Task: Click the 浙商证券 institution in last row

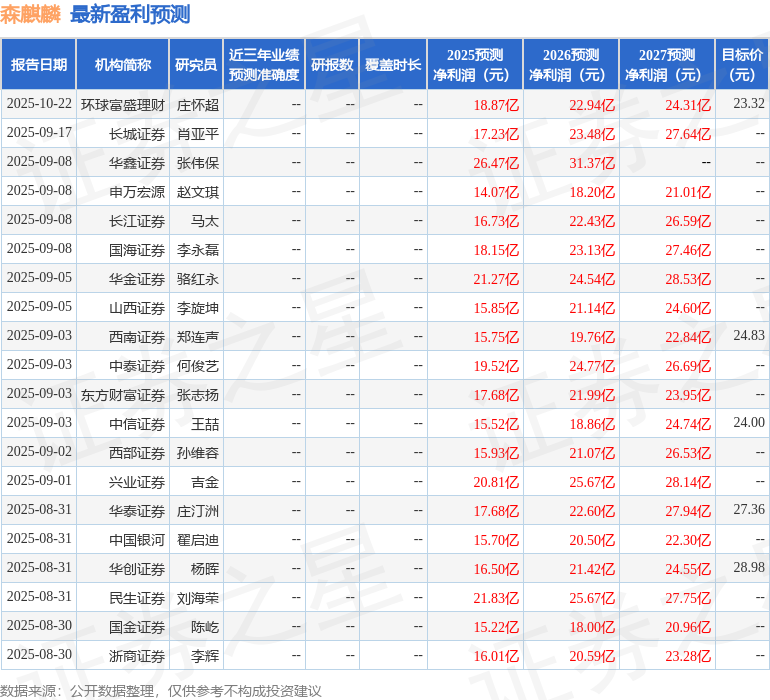Action: [137, 656]
